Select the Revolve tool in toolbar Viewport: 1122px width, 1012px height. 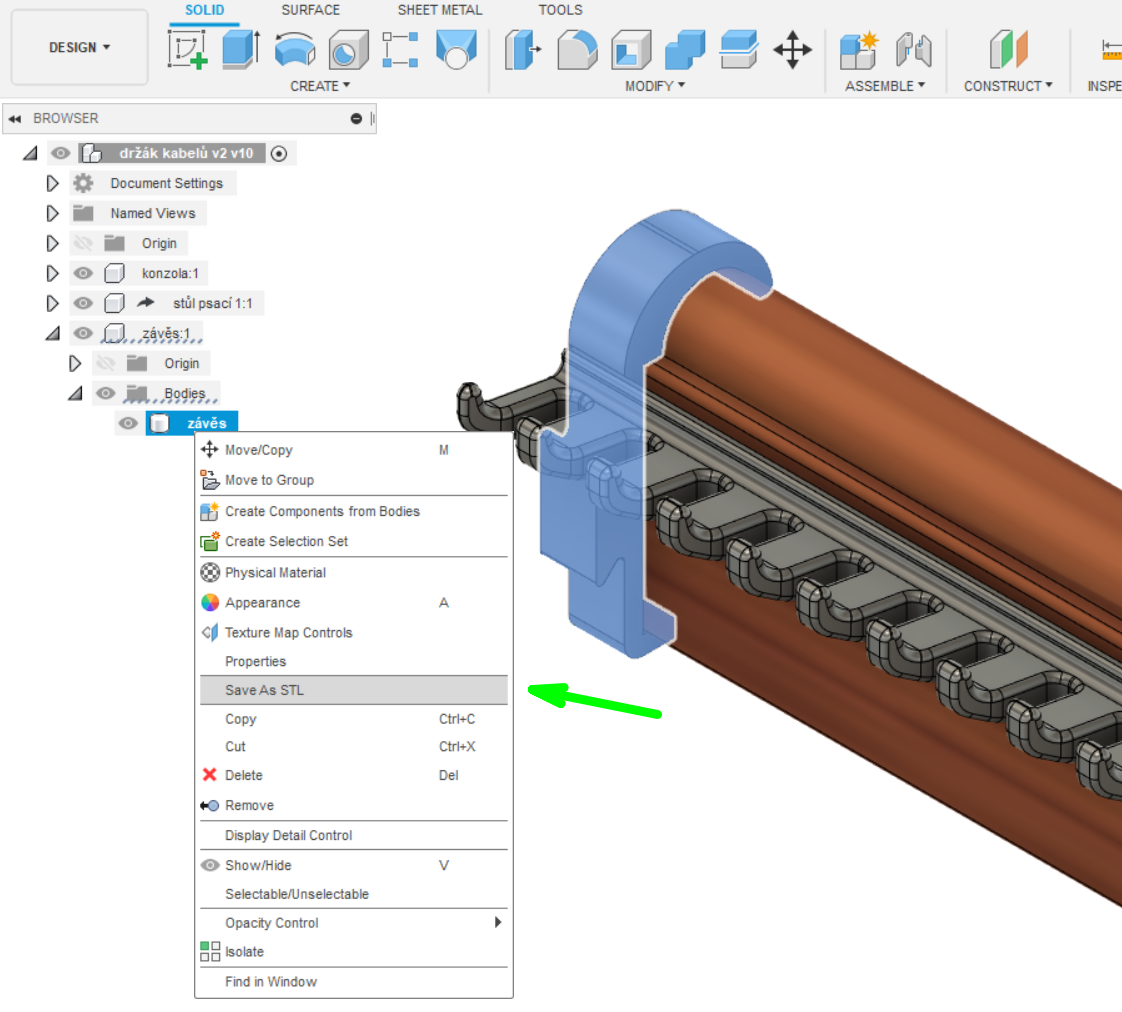point(294,49)
